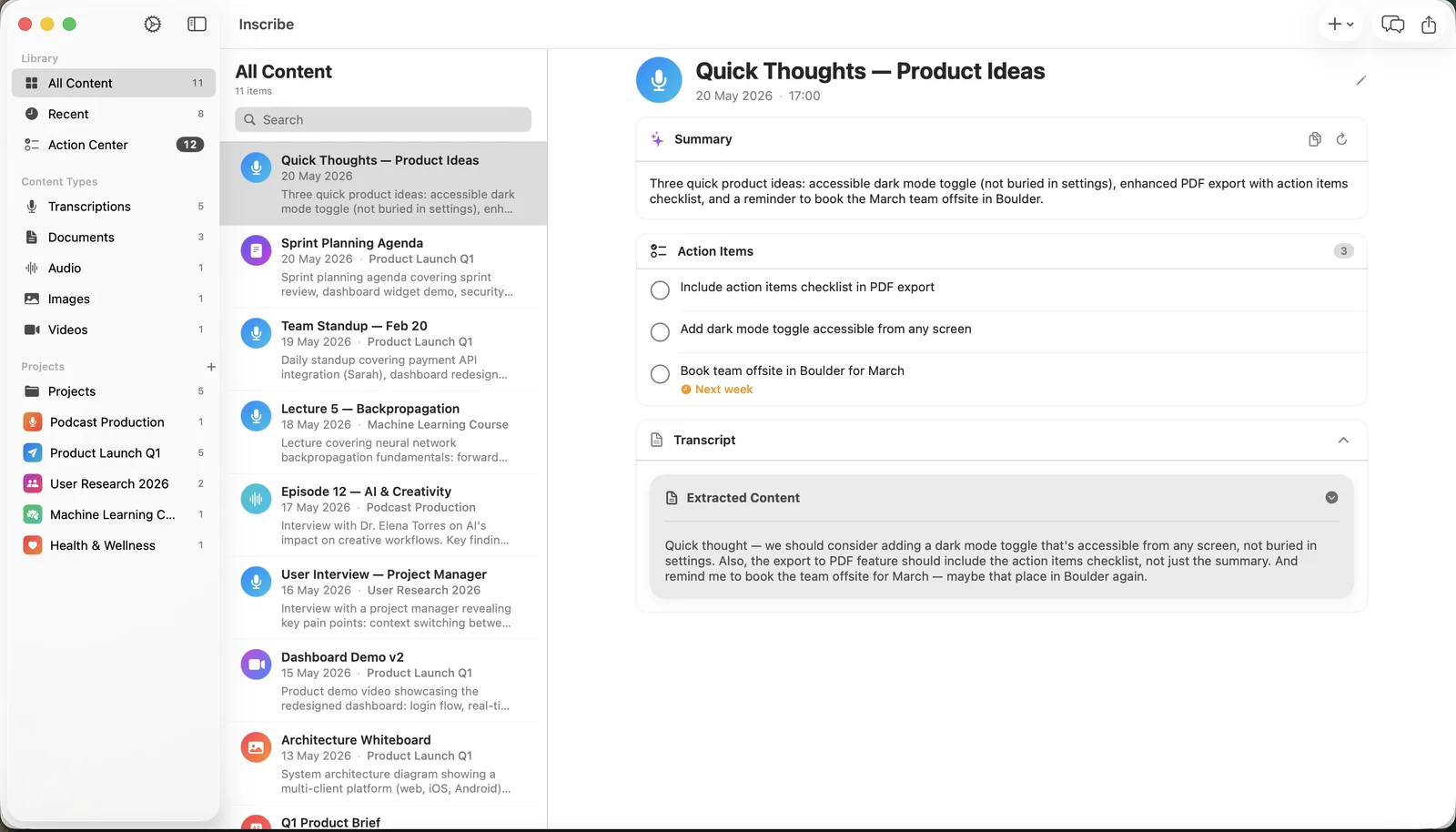Check off 'Add dark mode toggle' action item

click(660, 332)
